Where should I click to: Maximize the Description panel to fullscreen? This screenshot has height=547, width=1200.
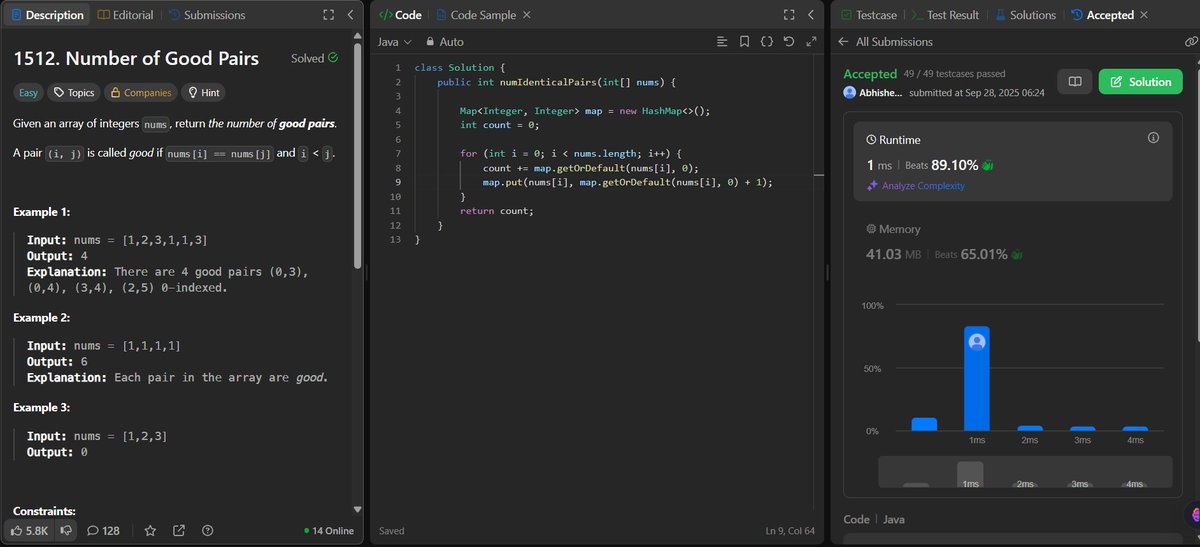pos(328,15)
